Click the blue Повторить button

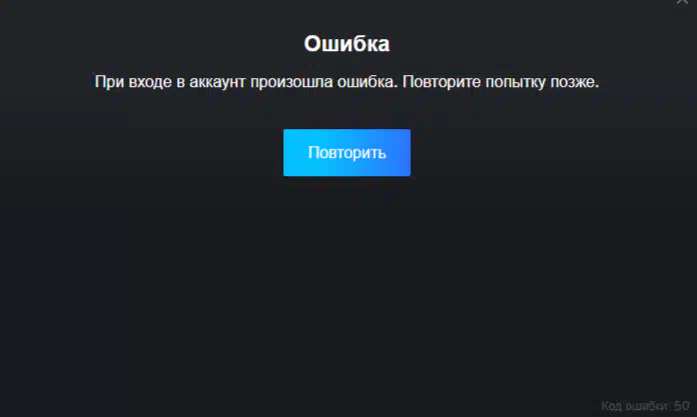(347, 152)
